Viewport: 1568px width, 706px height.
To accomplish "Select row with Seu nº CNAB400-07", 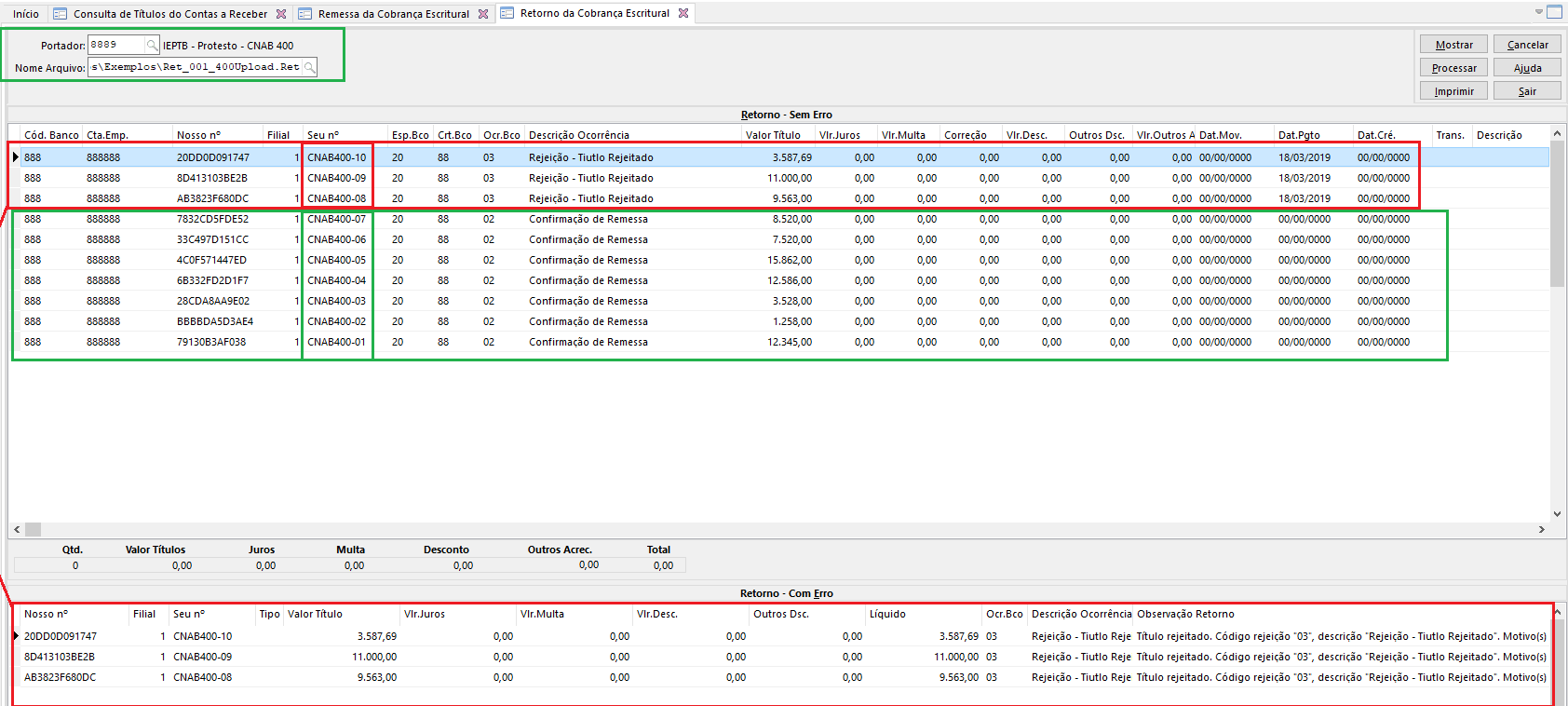I will 336,219.
